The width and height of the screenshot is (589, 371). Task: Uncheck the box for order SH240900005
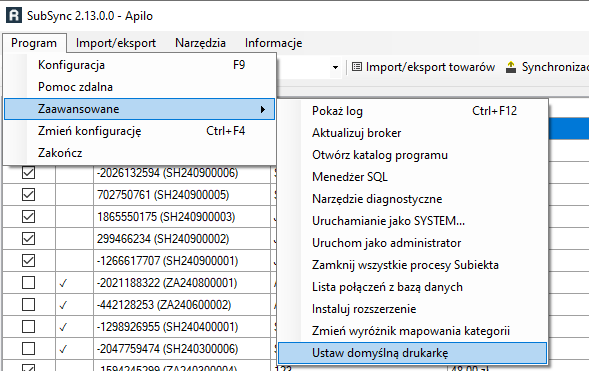tap(29, 195)
